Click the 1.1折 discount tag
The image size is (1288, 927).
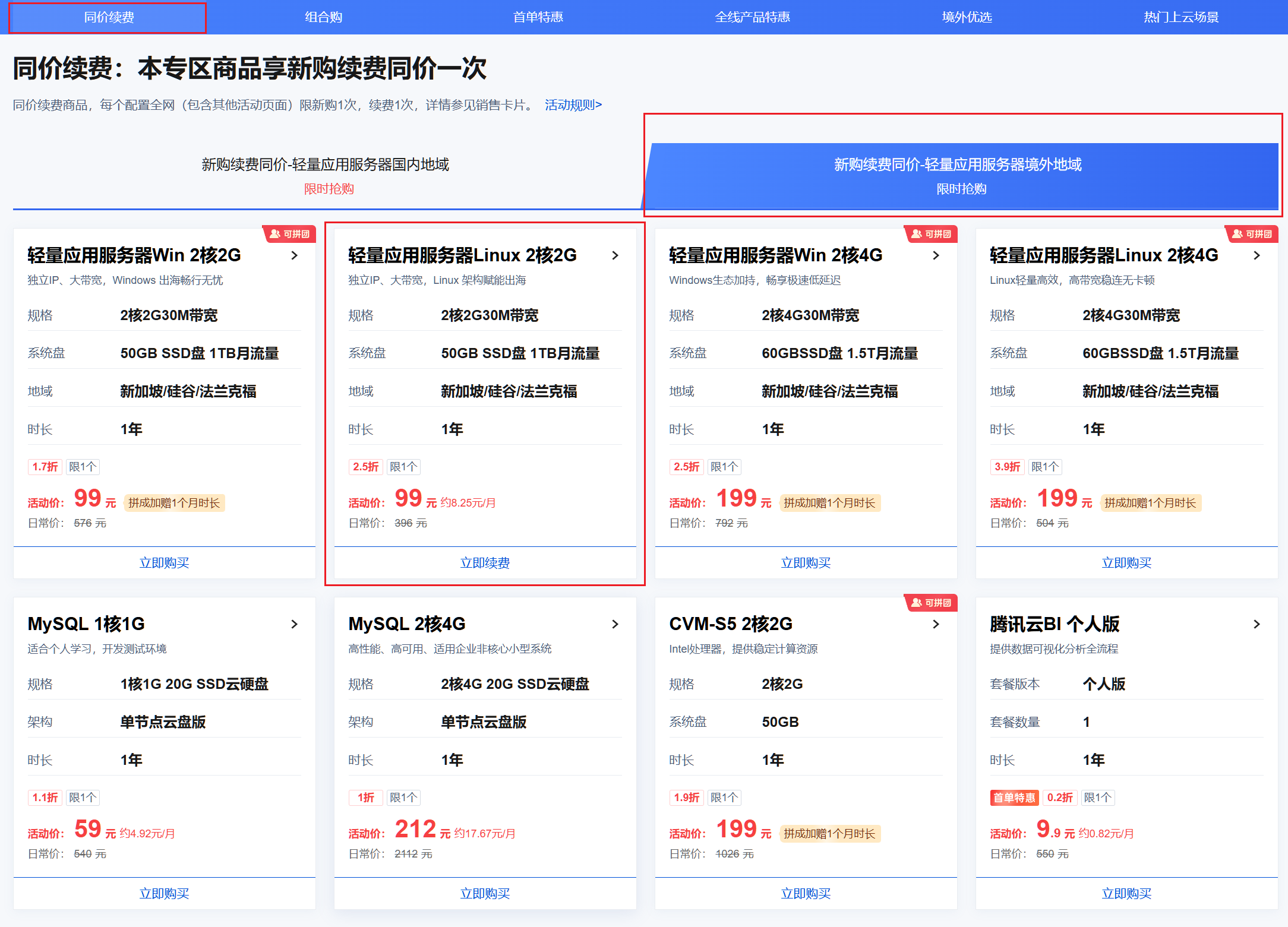coord(45,798)
